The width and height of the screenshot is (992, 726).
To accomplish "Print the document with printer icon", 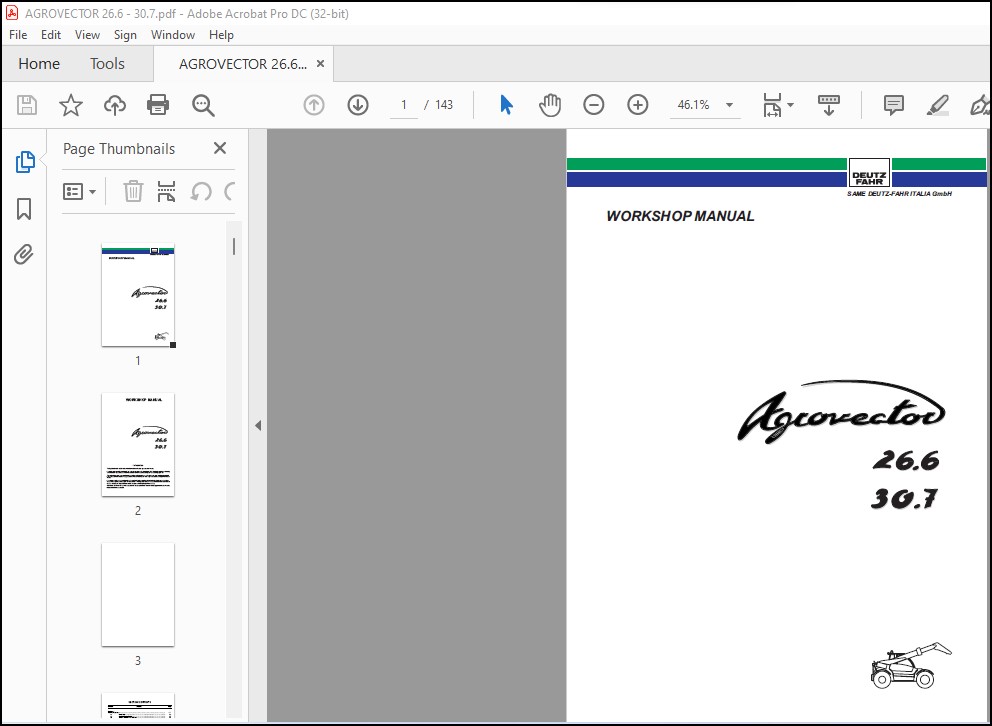I will [158, 105].
